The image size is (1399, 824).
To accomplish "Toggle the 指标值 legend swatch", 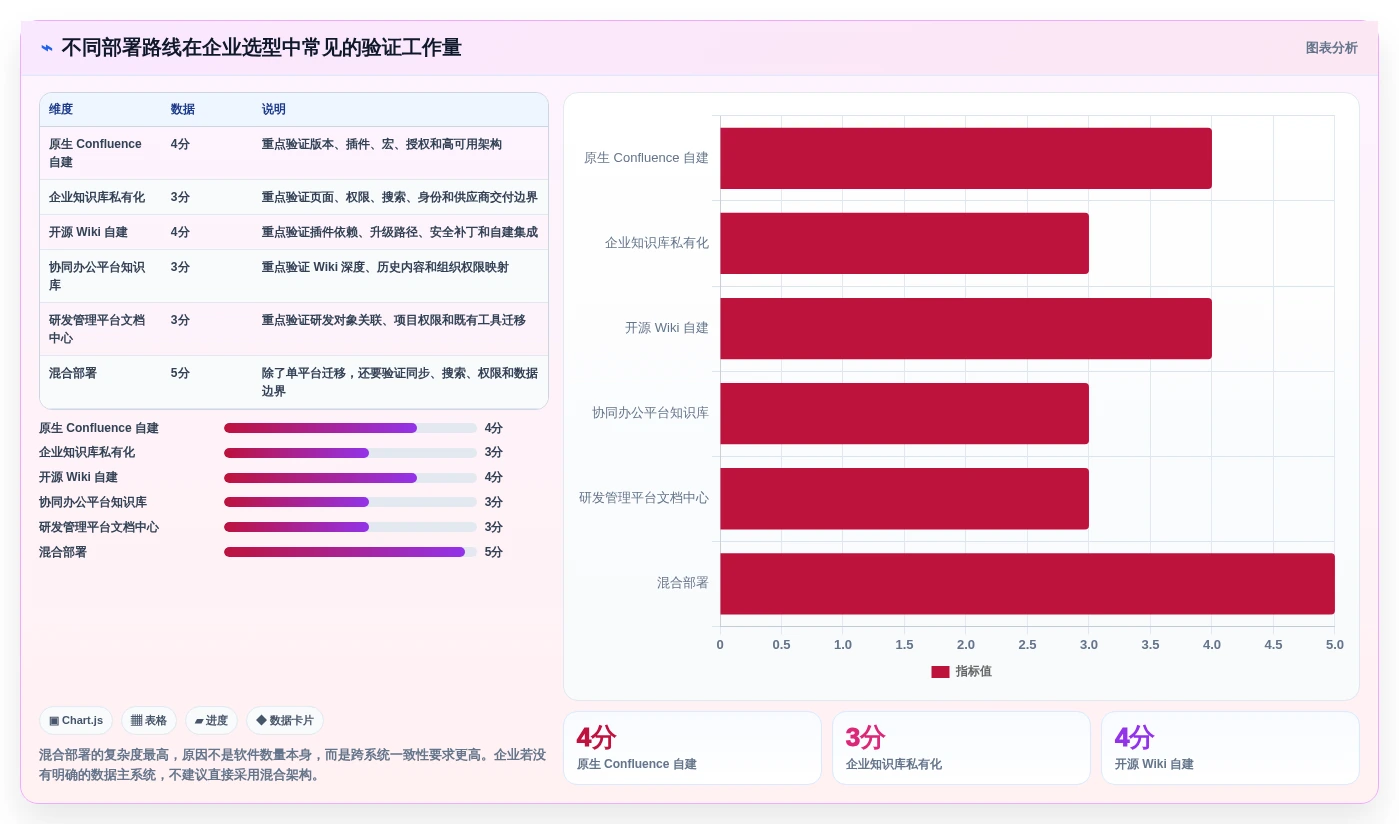I will [940, 672].
